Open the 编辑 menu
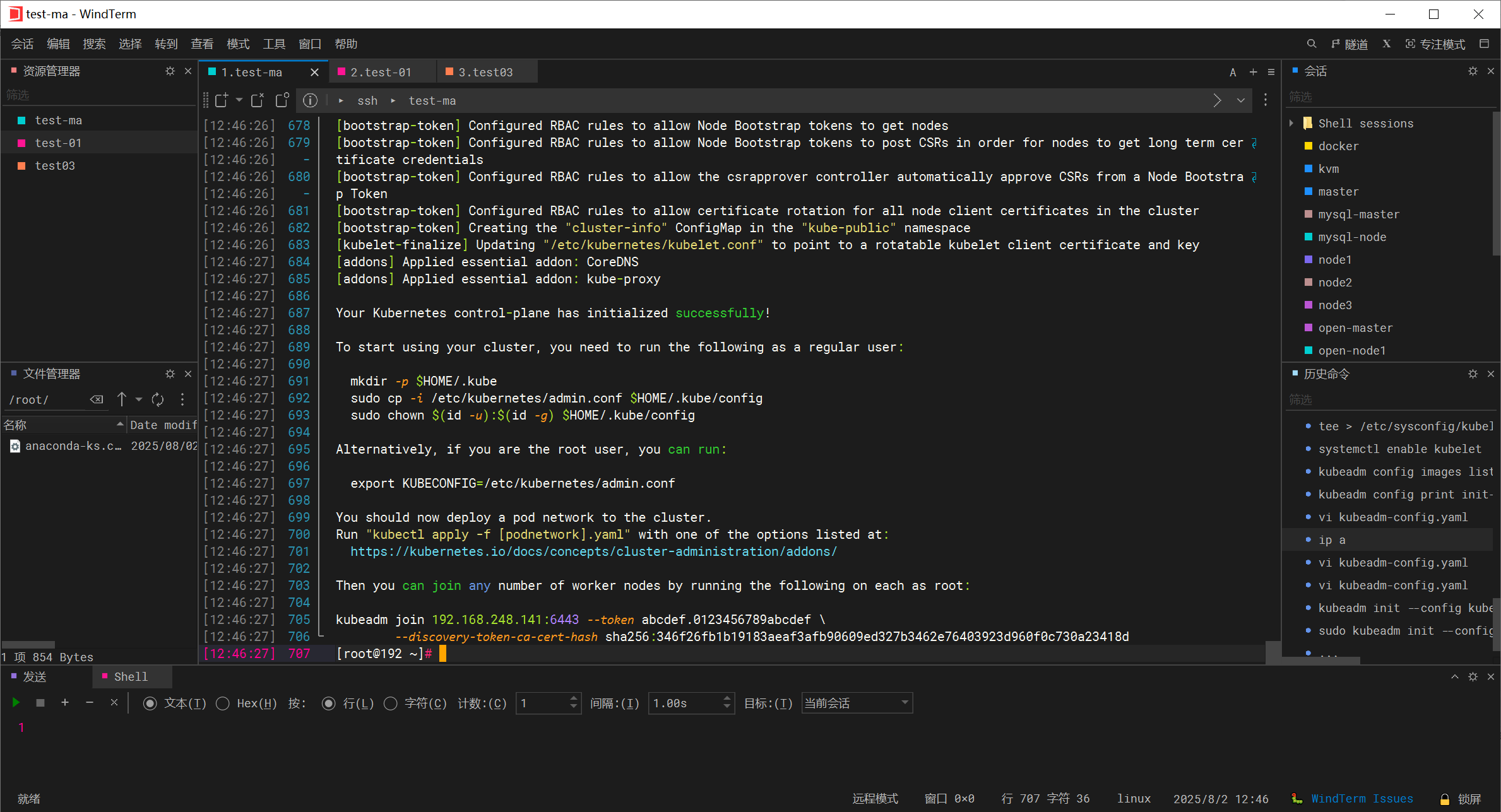The image size is (1501, 812). [x=58, y=44]
